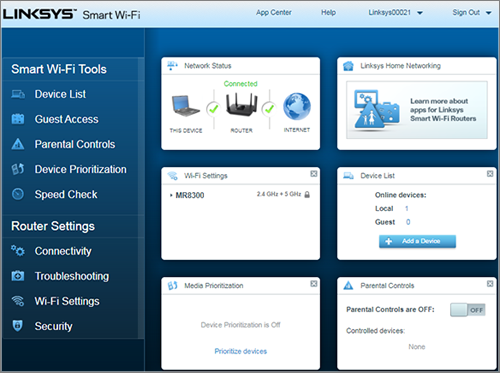Click the Device Prioritization sidebar icon
This screenshot has width=500, height=373.
pyautogui.click(x=18, y=169)
